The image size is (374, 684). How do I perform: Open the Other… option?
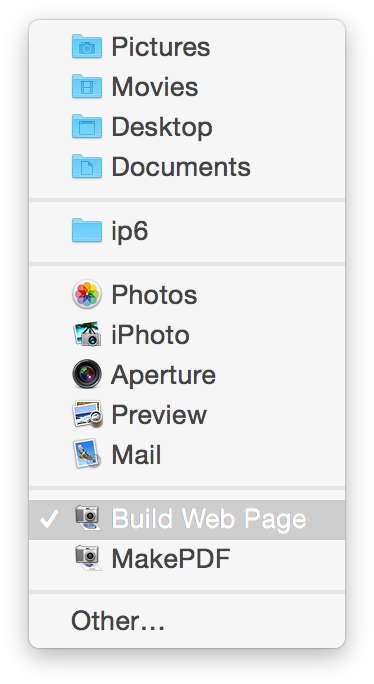[x=187, y=621]
